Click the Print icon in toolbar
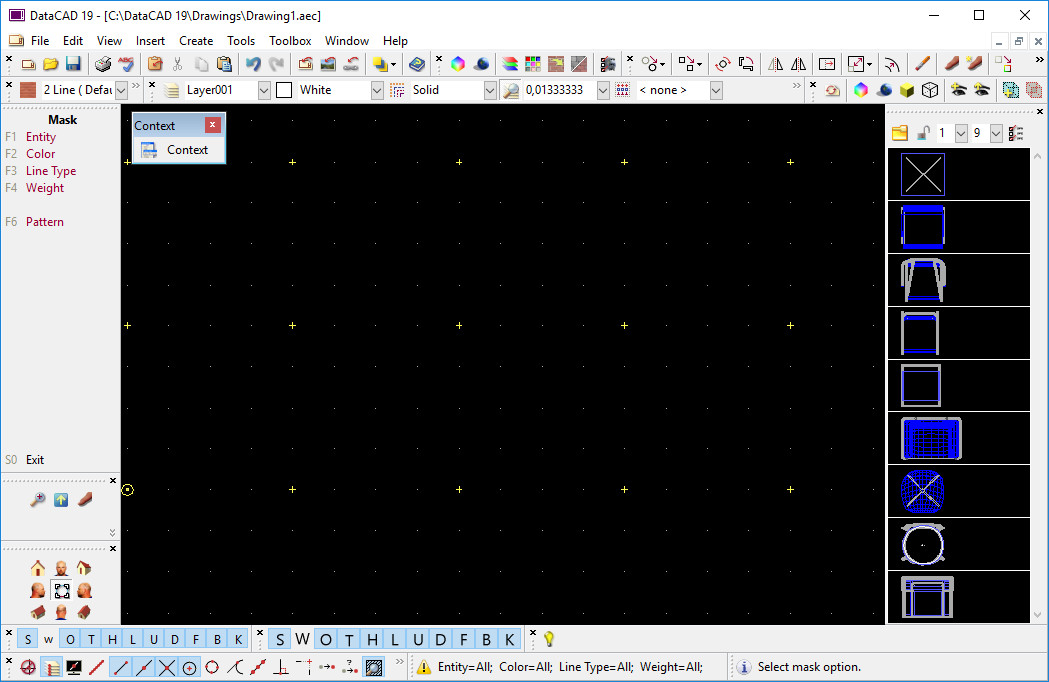The width and height of the screenshot is (1049, 682). click(x=103, y=64)
